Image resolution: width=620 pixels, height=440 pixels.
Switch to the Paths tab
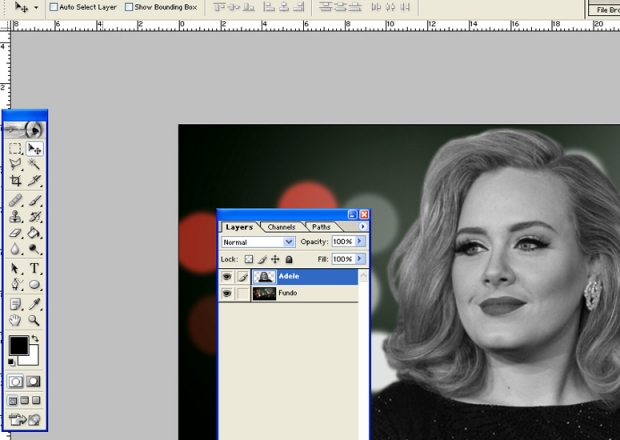(x=322, y=227)
